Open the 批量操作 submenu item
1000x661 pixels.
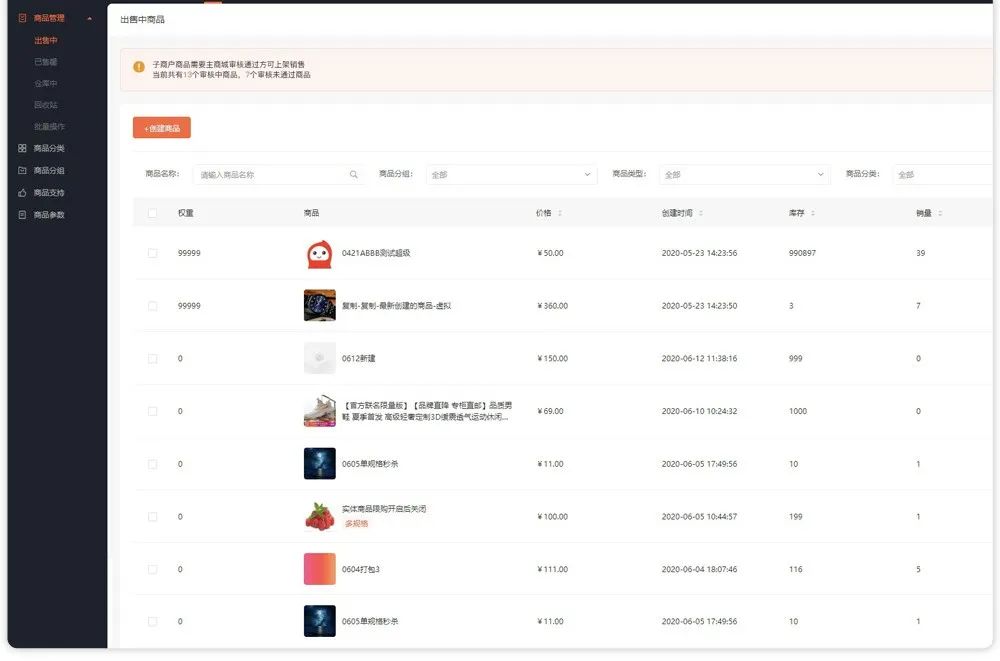pyautogui.click(x=50, y=126)
